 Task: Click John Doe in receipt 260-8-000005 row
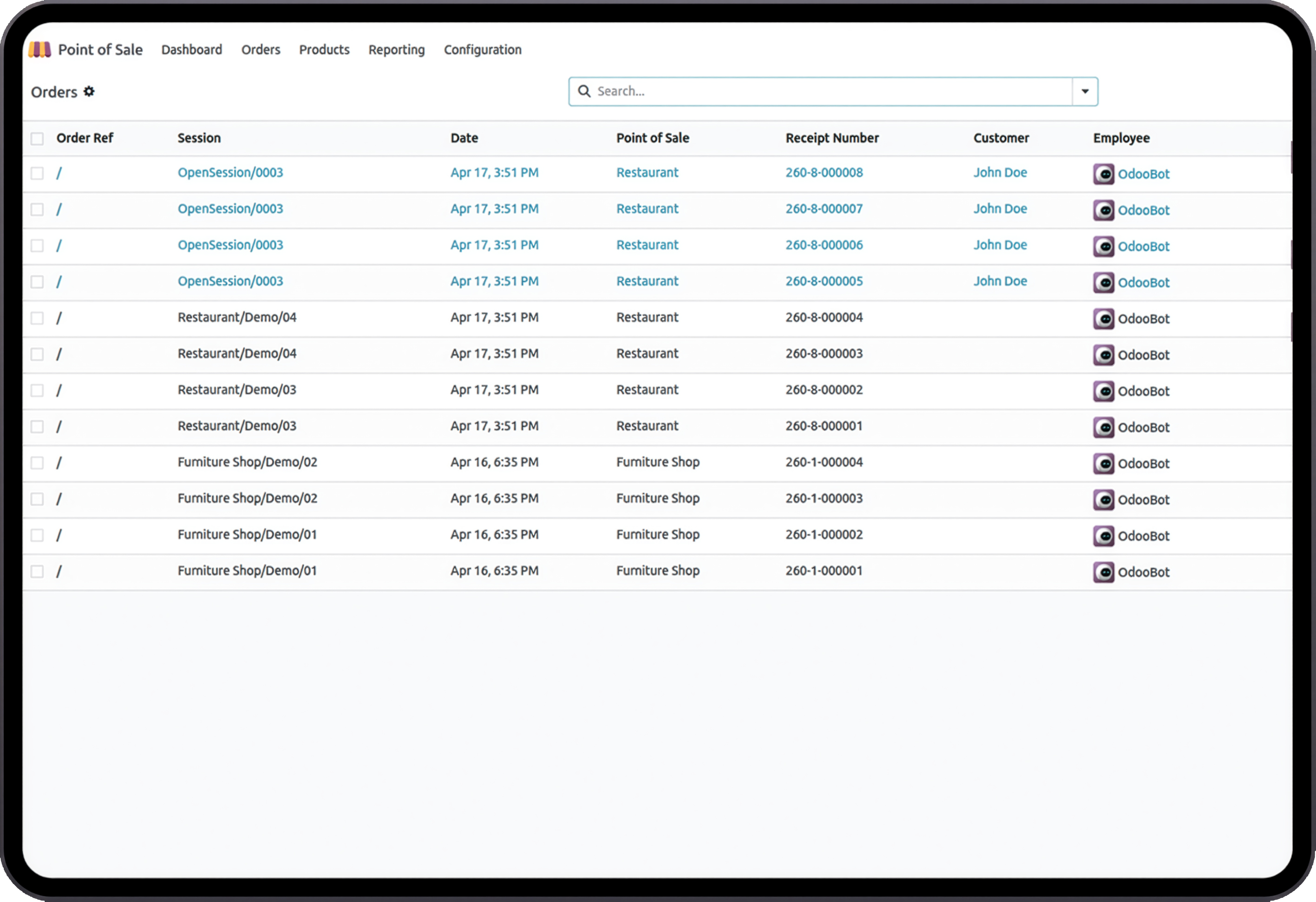1000,282
